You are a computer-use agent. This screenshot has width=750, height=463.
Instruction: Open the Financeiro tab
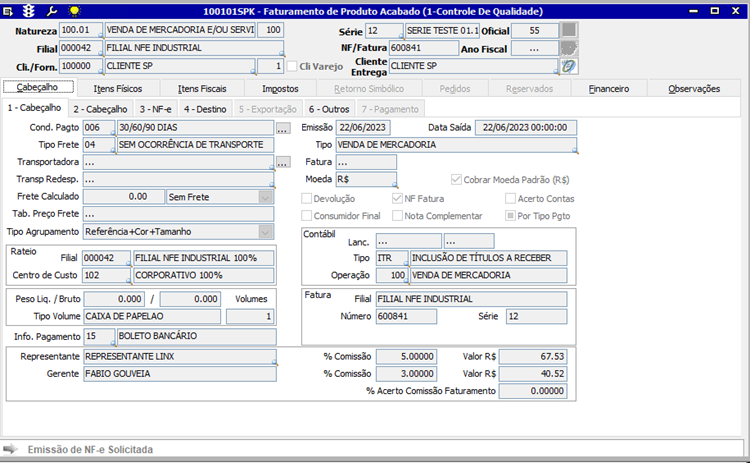609,88
